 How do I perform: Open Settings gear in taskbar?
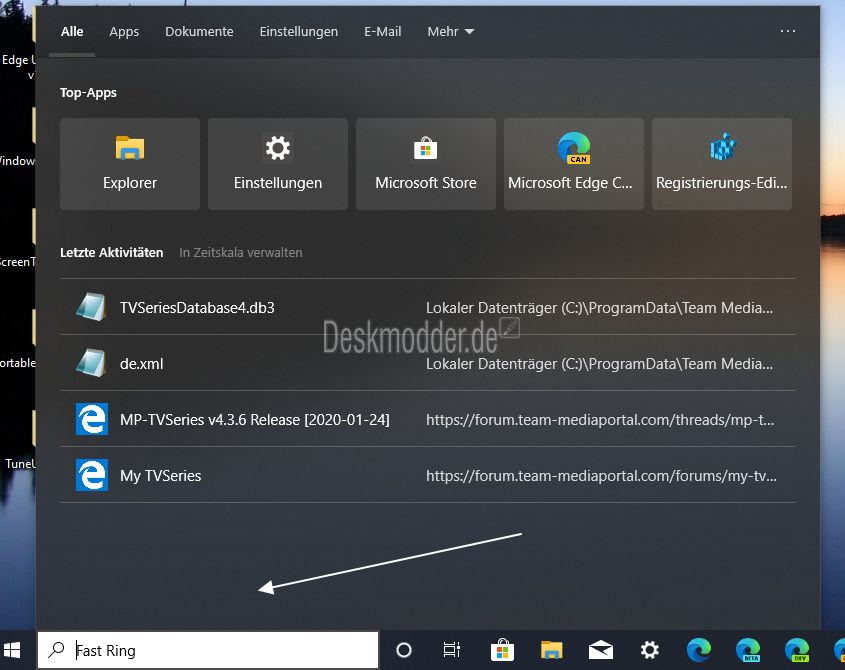pyautogui.click(x=649, y=650)
